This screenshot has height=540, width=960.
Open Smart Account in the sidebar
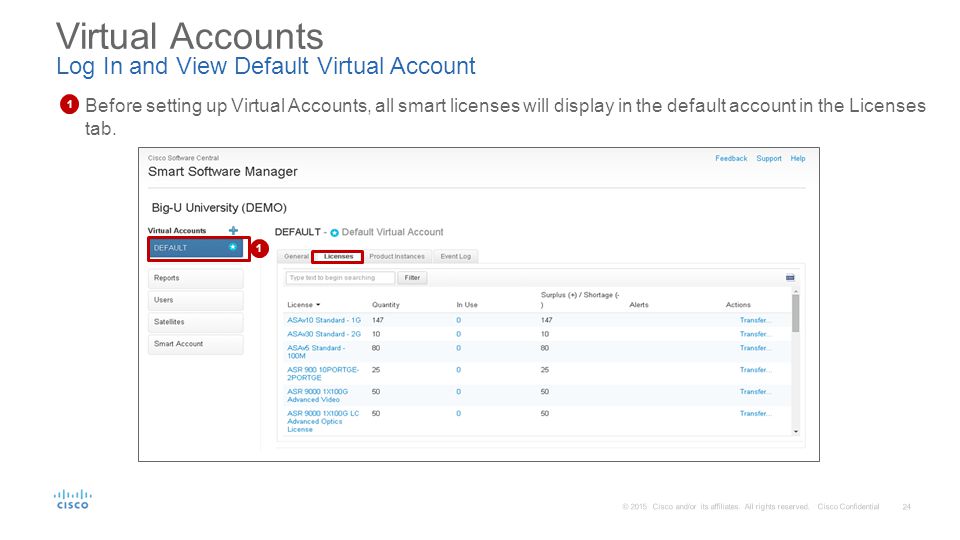pyautogui.click(x=195, y=344)
